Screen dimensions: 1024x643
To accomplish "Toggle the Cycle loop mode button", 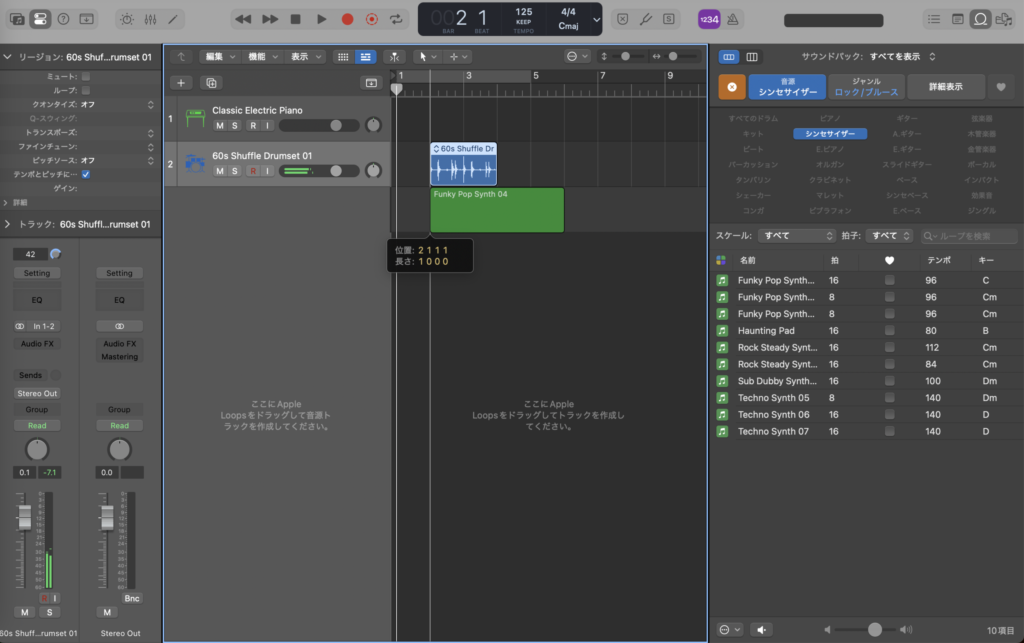I will click(x=397, y=19).
